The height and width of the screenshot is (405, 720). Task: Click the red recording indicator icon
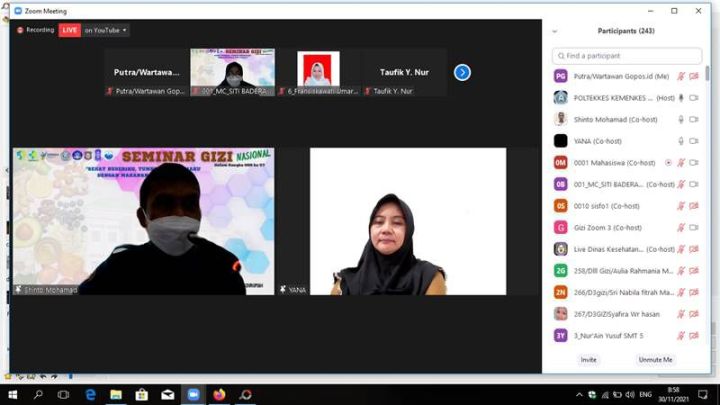click(x=20, y=30)
